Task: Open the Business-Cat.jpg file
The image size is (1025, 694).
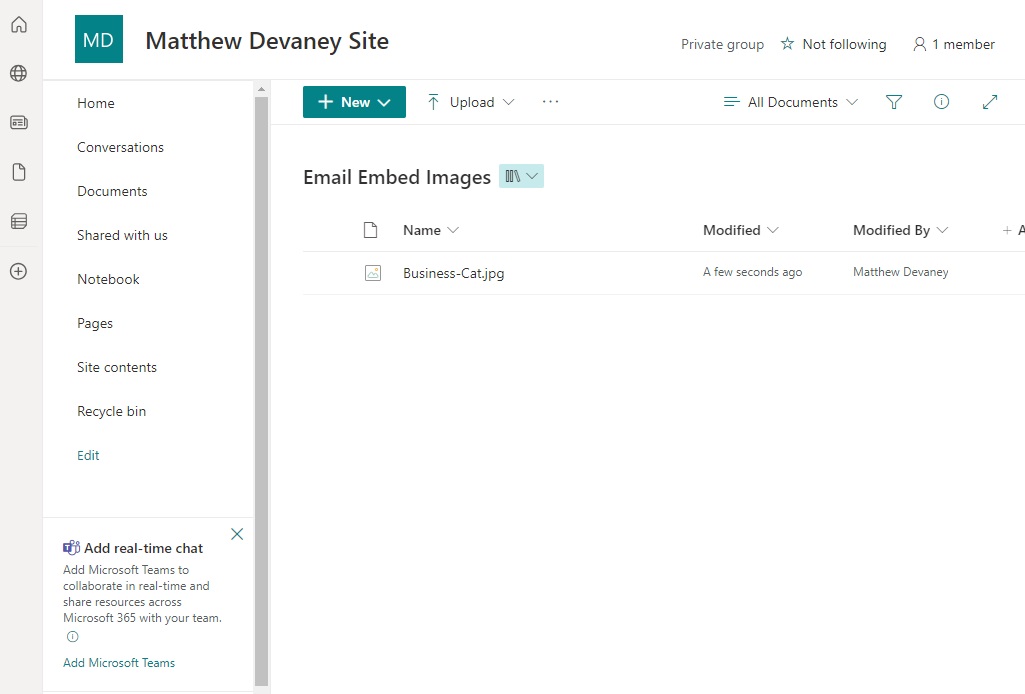Action: click(454, 273)
